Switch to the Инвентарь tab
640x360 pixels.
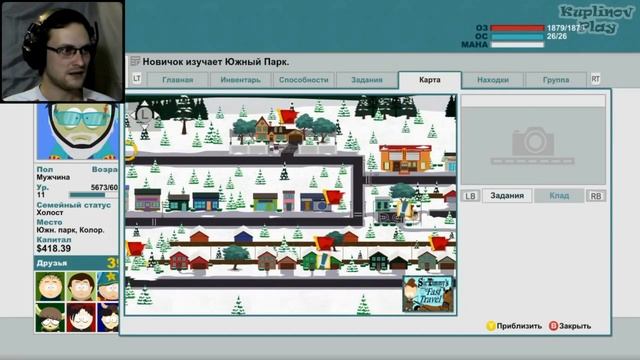pyautogui.click(x=240, y=80)
